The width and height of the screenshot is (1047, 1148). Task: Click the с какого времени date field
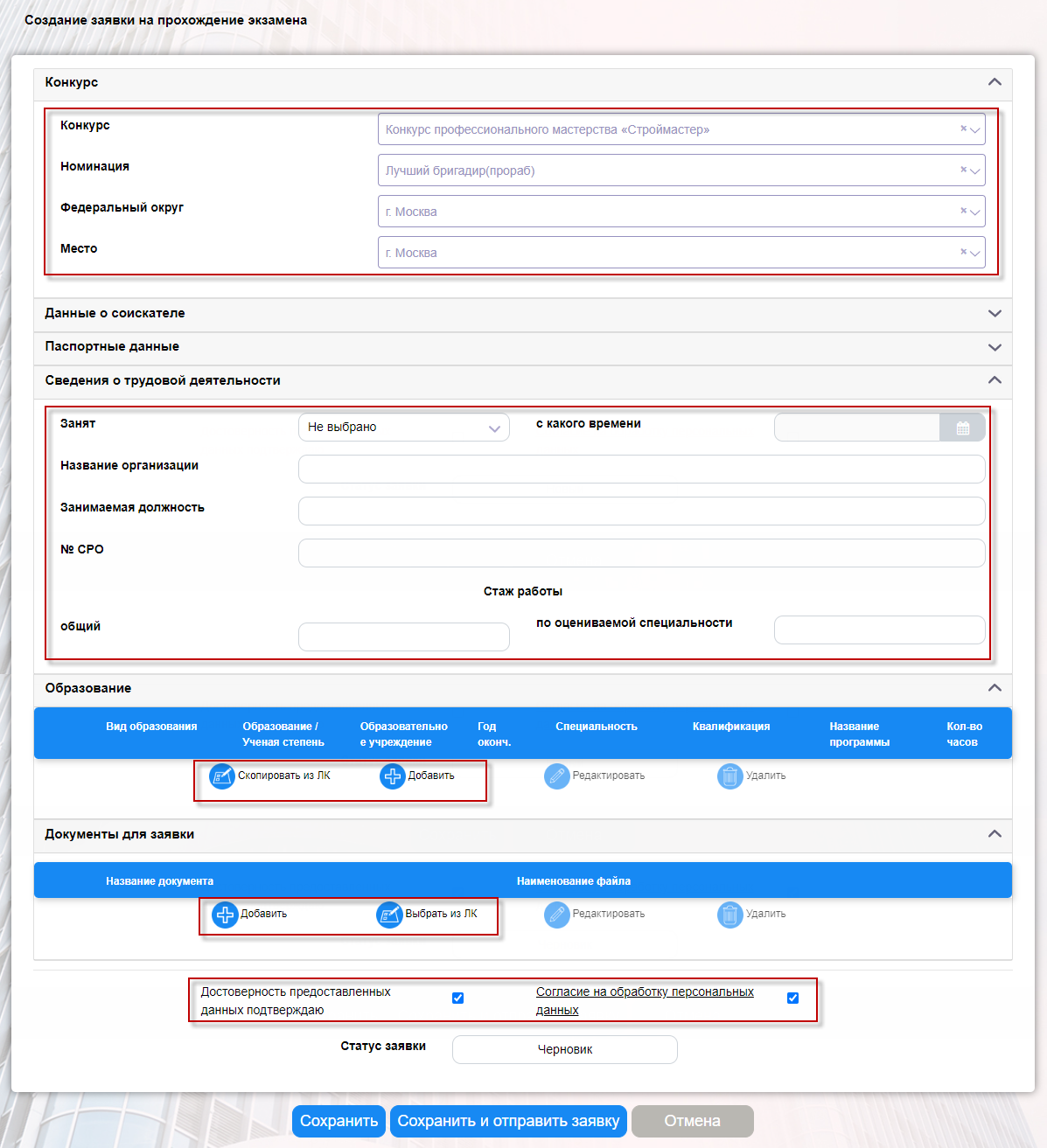point(857,428)
